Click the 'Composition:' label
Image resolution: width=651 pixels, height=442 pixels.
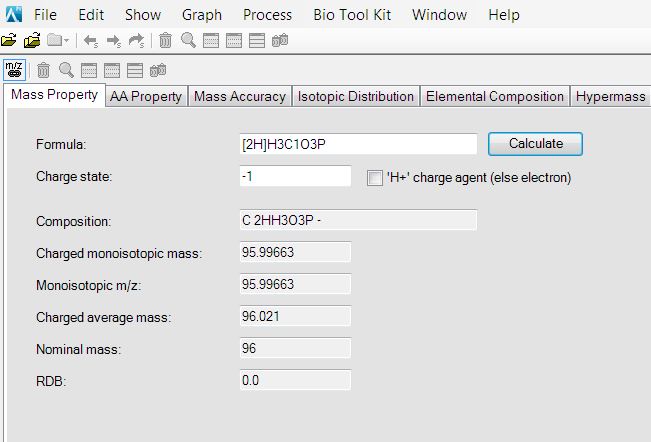[73, 222]
